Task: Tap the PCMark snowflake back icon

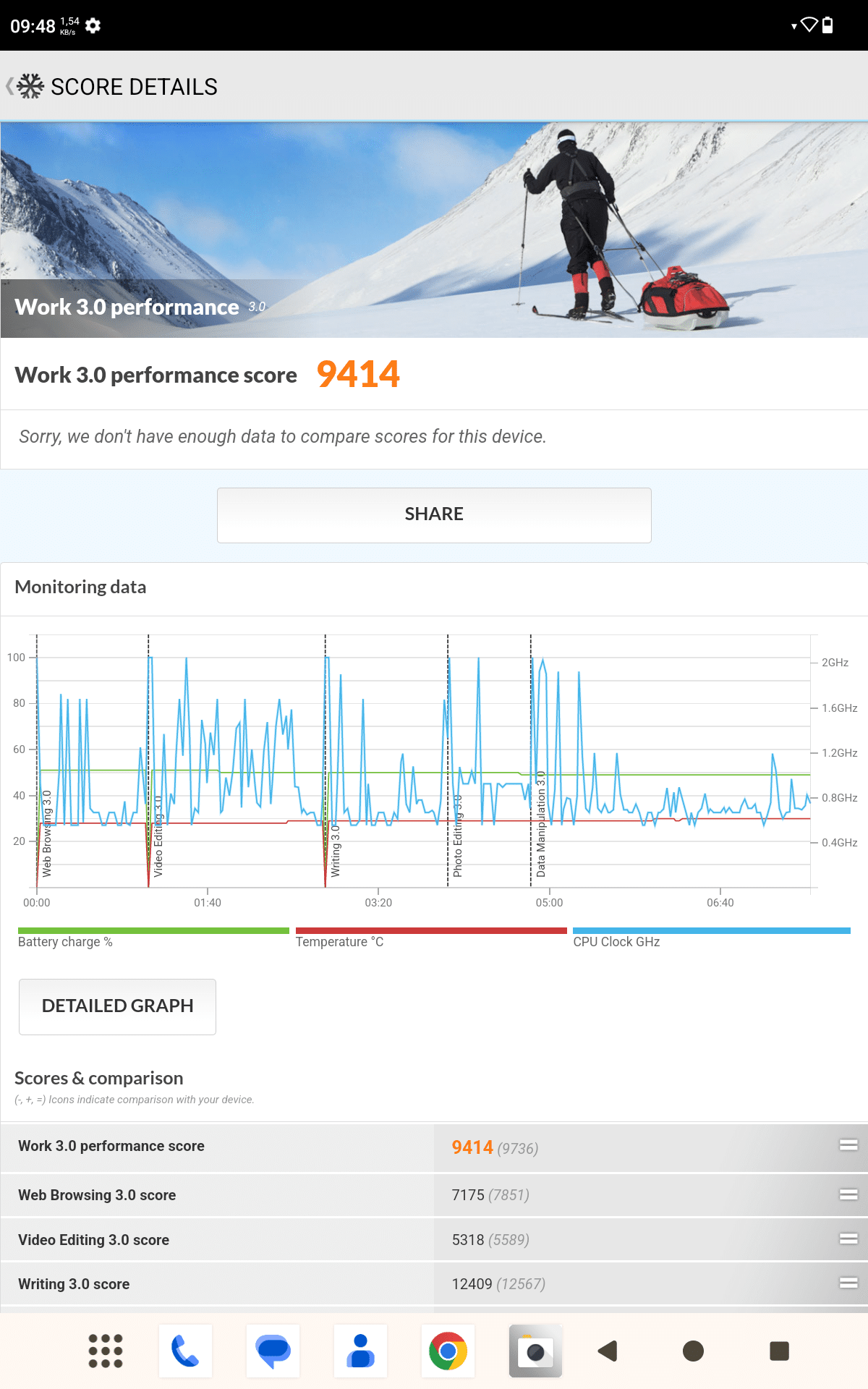Action: tap(29, 87)
